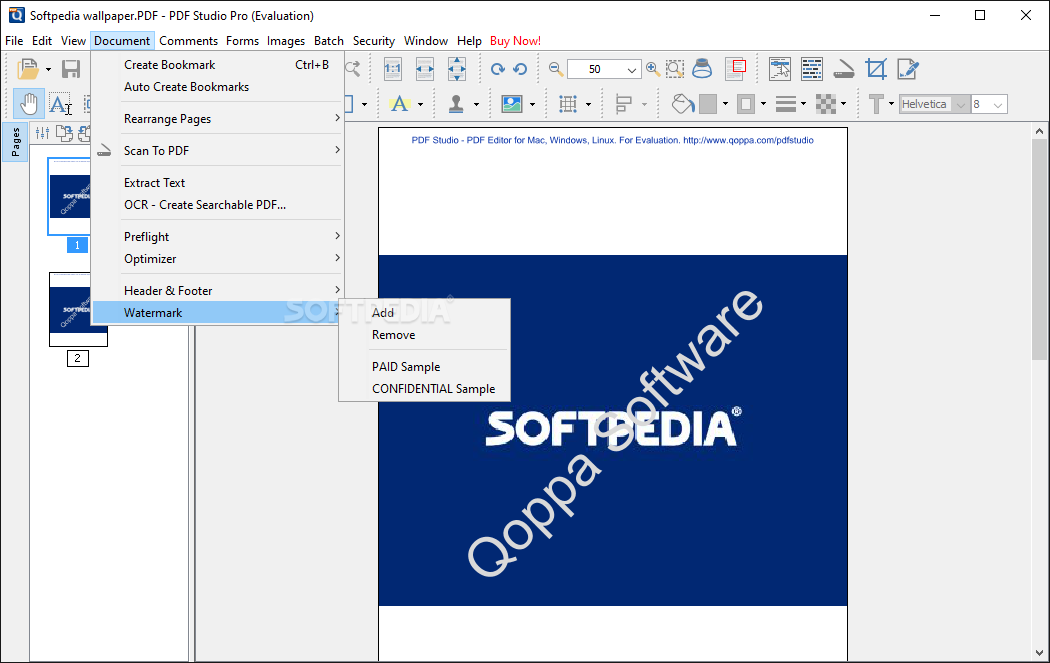The height and width of the screenshot is (663, 1050).
Task: Click the form field highlight icon
Action: click(779, 68)
